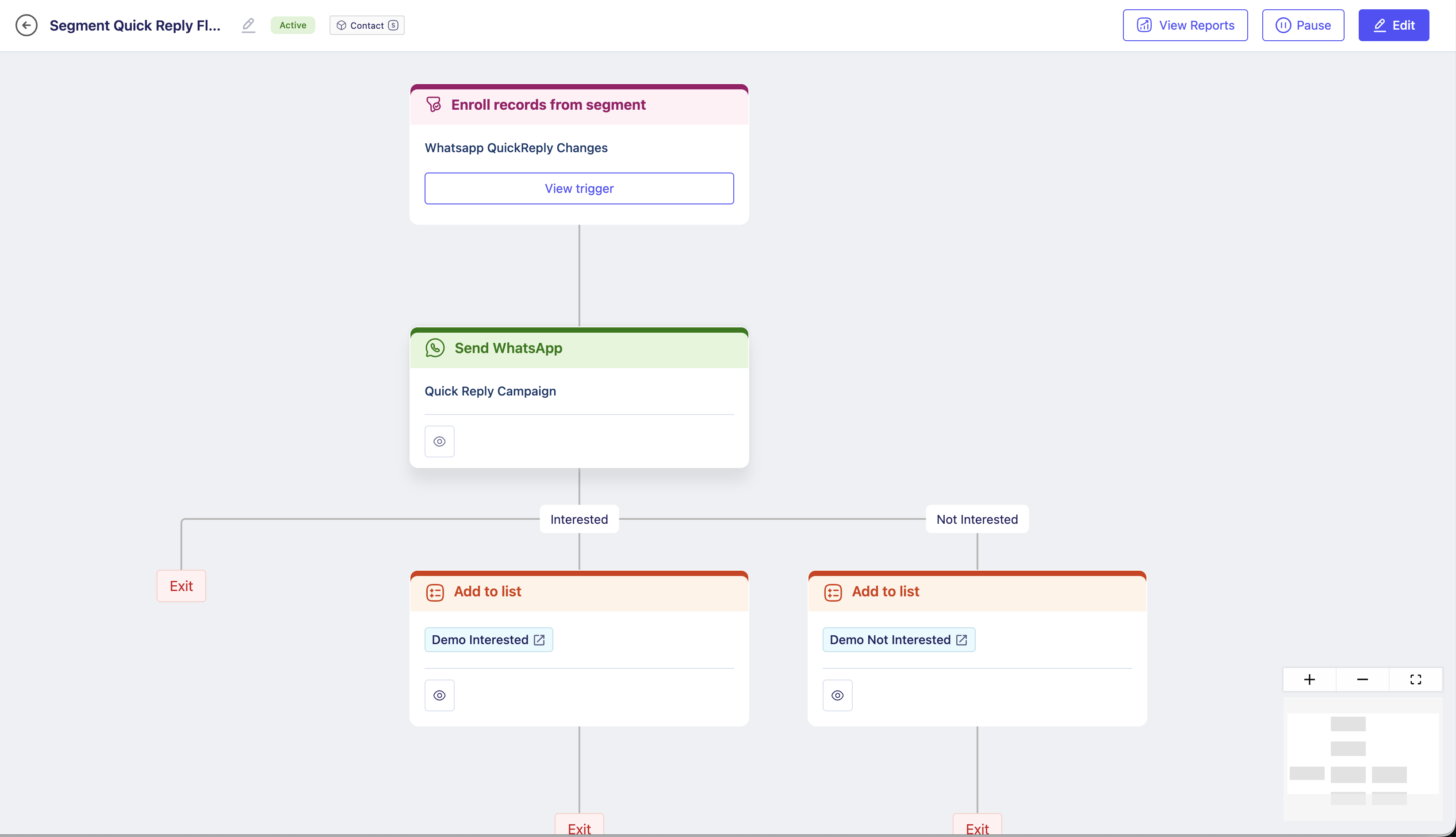
Task: Select the Interested branch label
Action: tap(579, 519)
